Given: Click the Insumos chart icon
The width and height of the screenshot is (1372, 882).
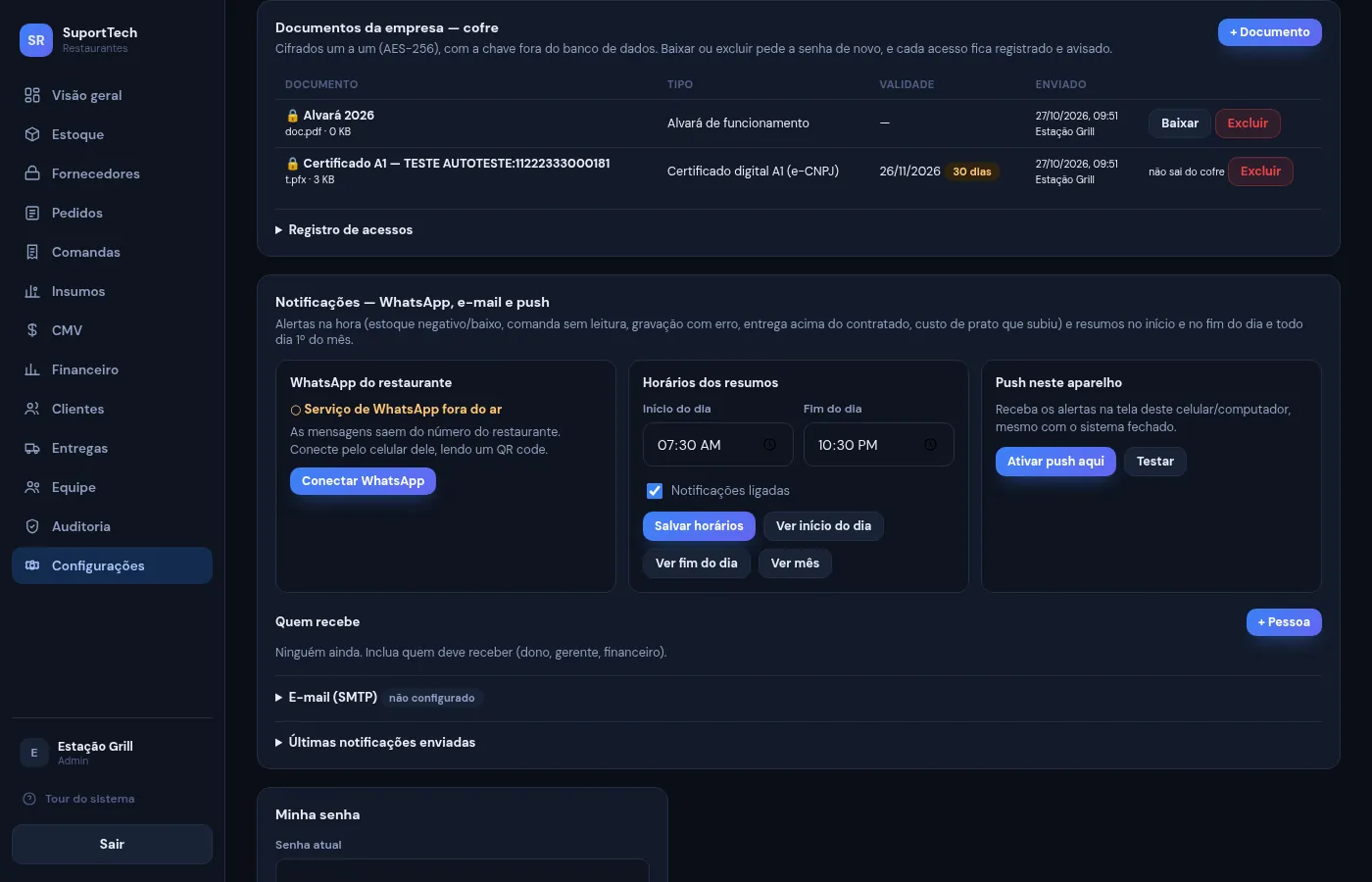Looking at the screenshot, I should (32, 291).
